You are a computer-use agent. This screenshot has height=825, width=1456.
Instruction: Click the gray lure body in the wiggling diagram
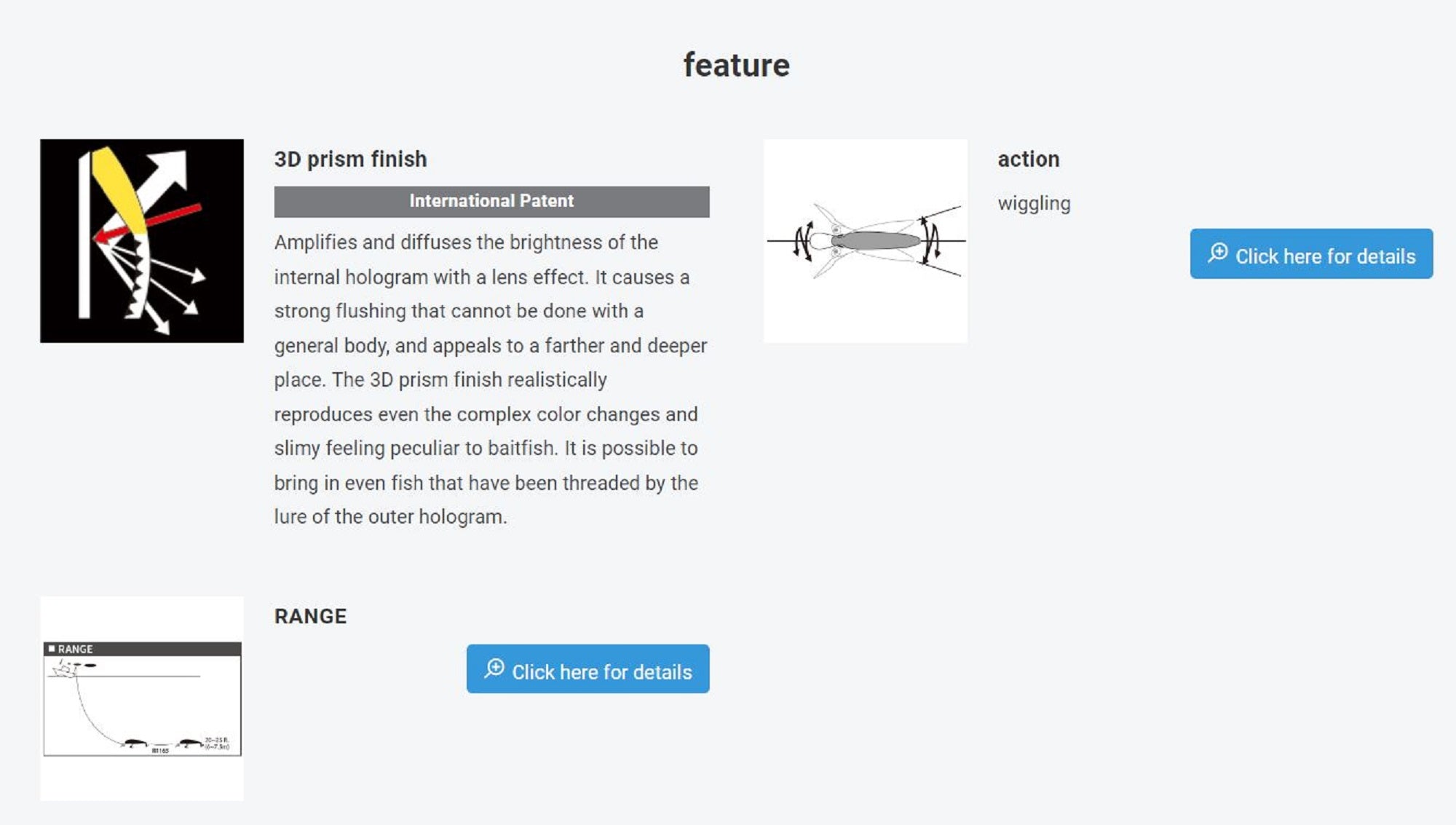click(876, 241)
